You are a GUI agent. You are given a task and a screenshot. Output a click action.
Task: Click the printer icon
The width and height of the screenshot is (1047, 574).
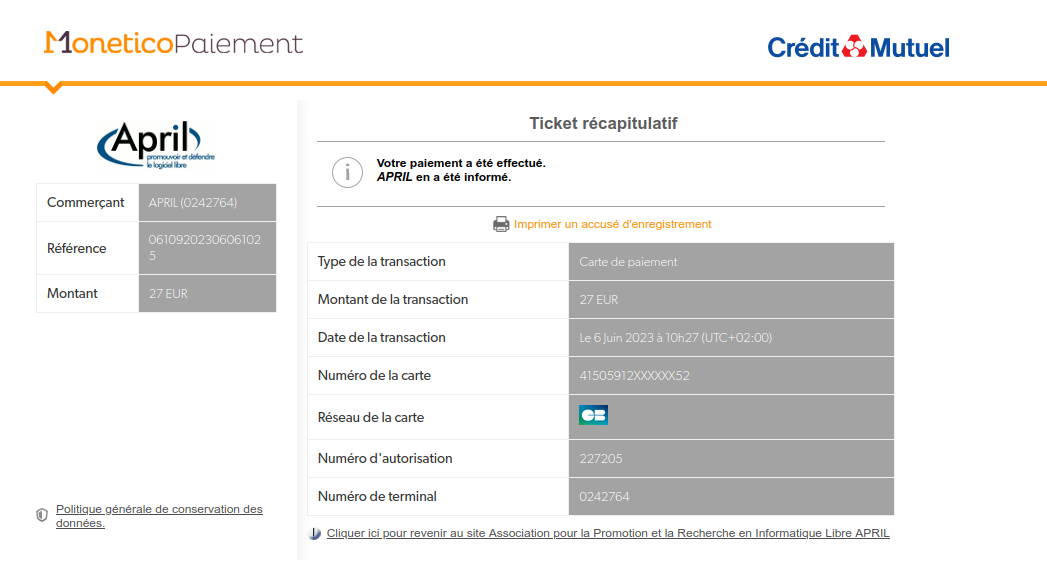click(502, 224)
